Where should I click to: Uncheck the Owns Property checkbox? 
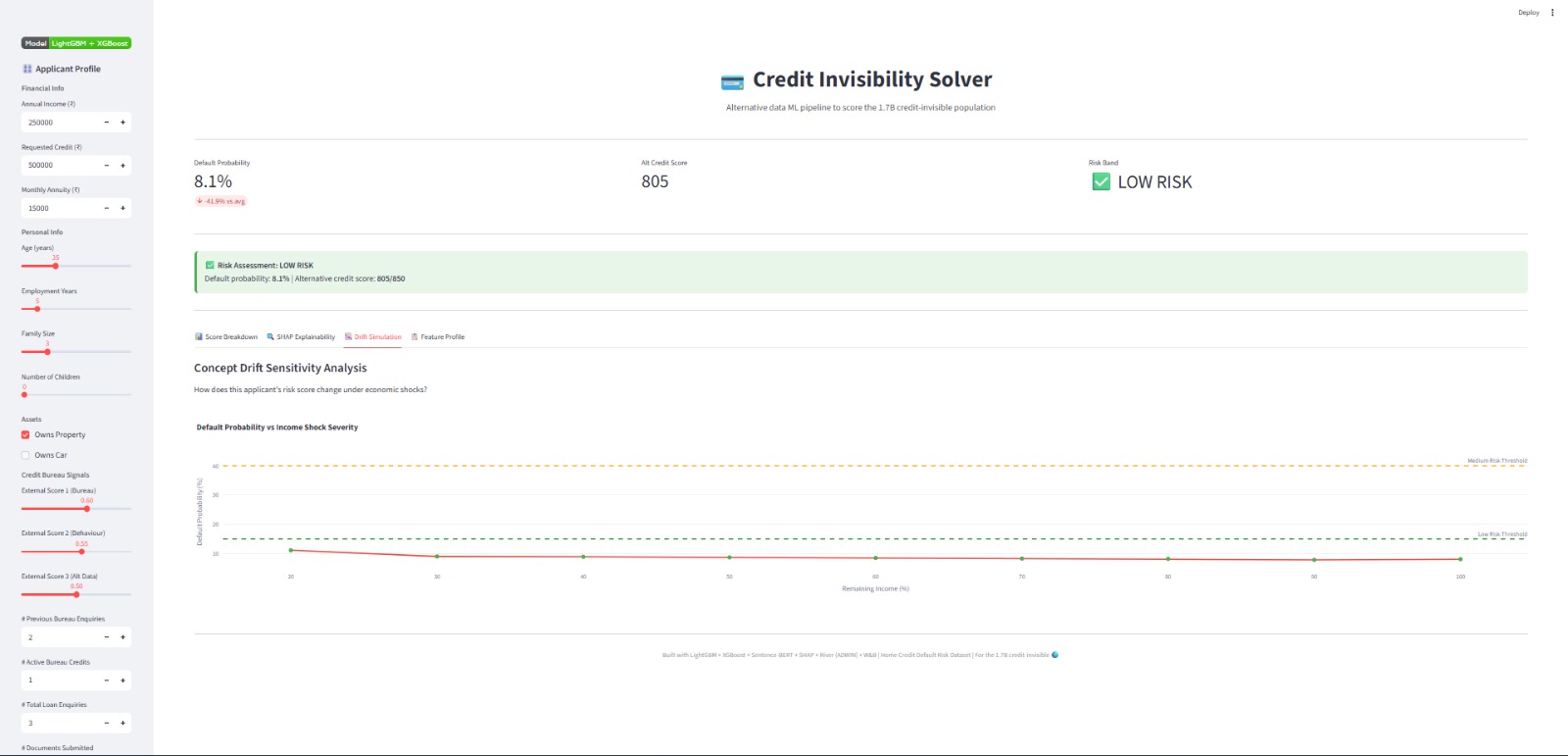(25, 434)
